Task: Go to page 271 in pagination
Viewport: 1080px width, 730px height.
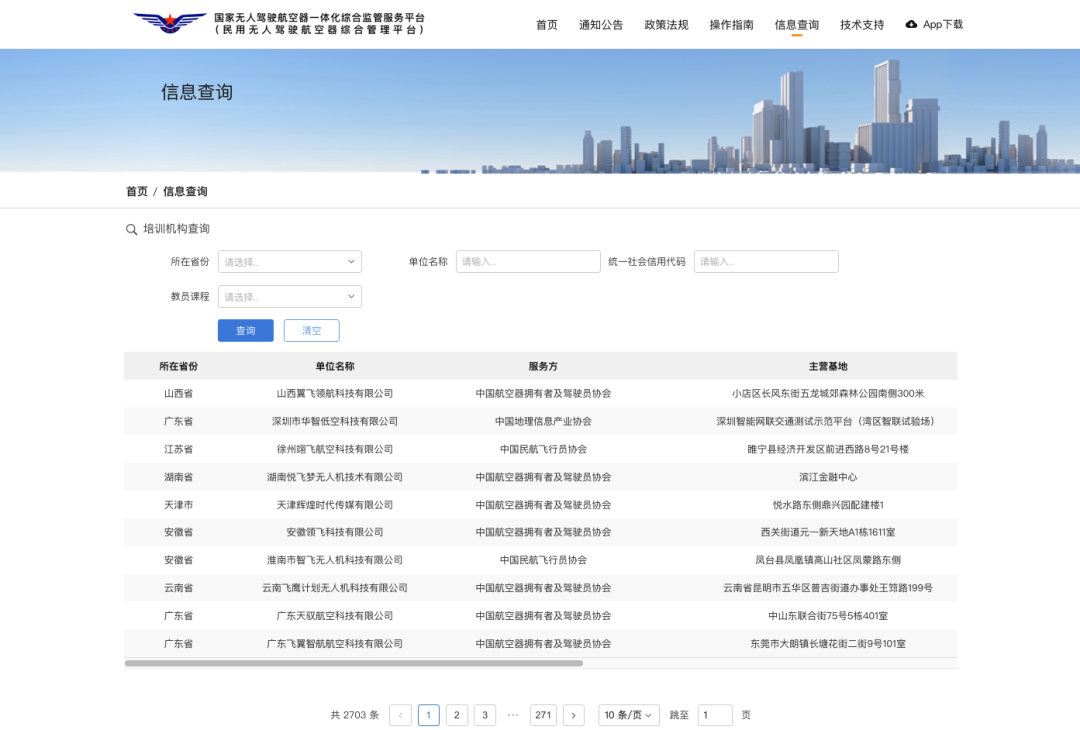Action: point(543,715)
